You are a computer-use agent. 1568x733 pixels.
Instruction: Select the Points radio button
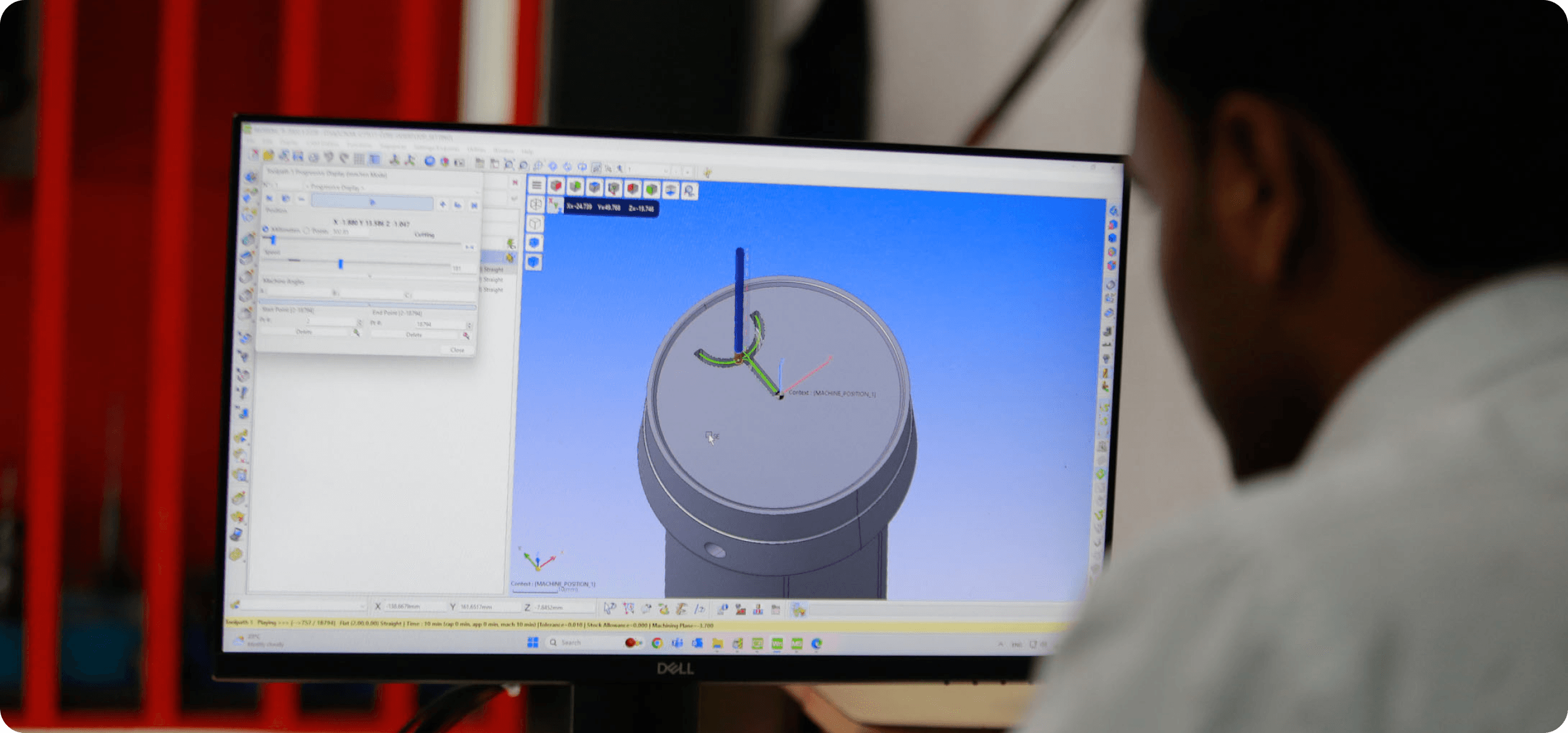click(306, 231)
